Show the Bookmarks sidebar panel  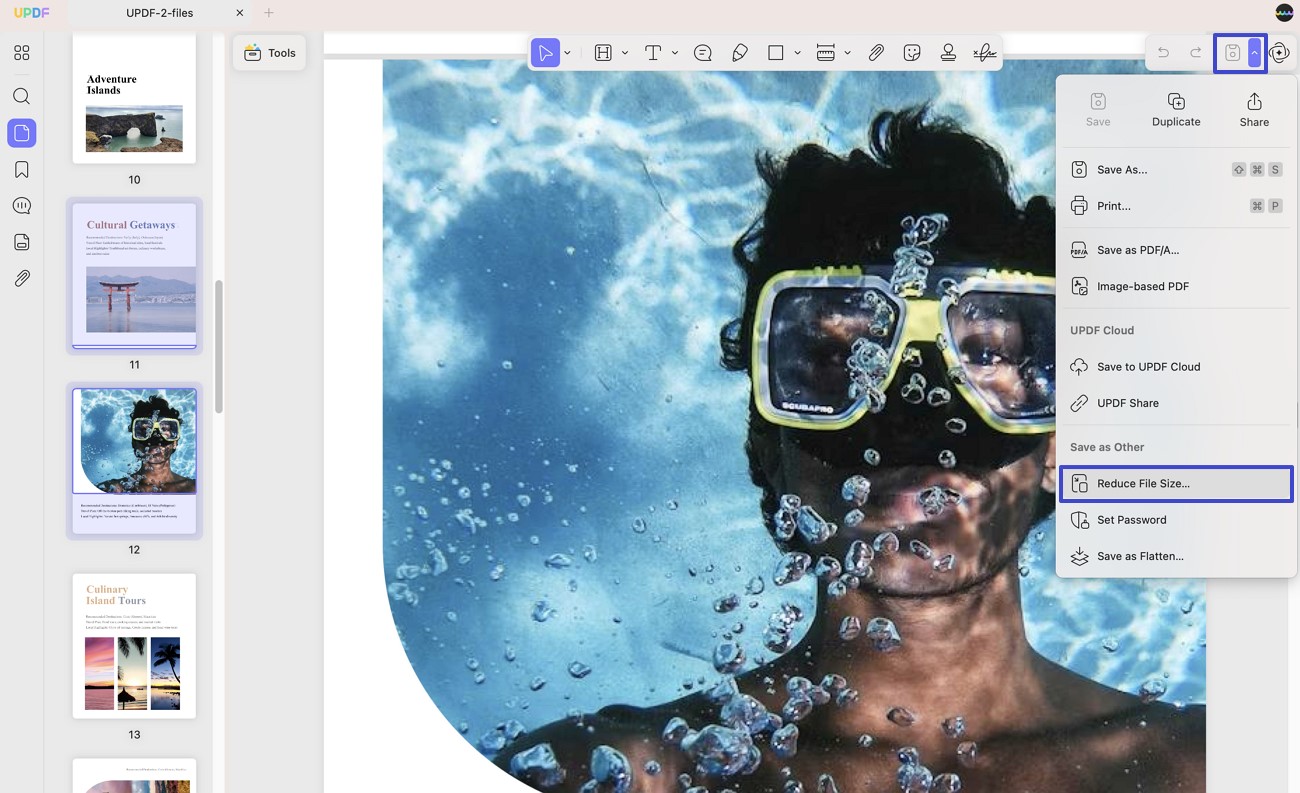21,169
